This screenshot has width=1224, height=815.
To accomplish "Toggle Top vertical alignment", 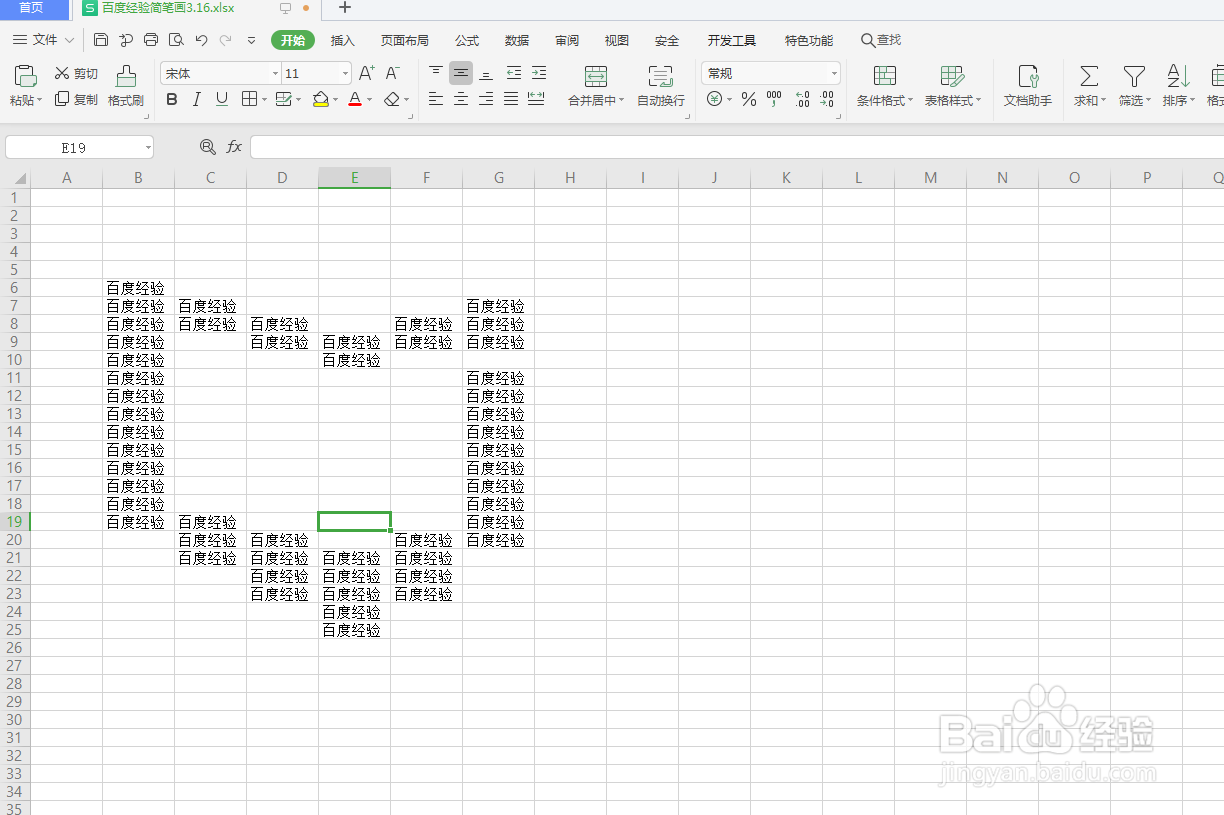I will point(436,73).
